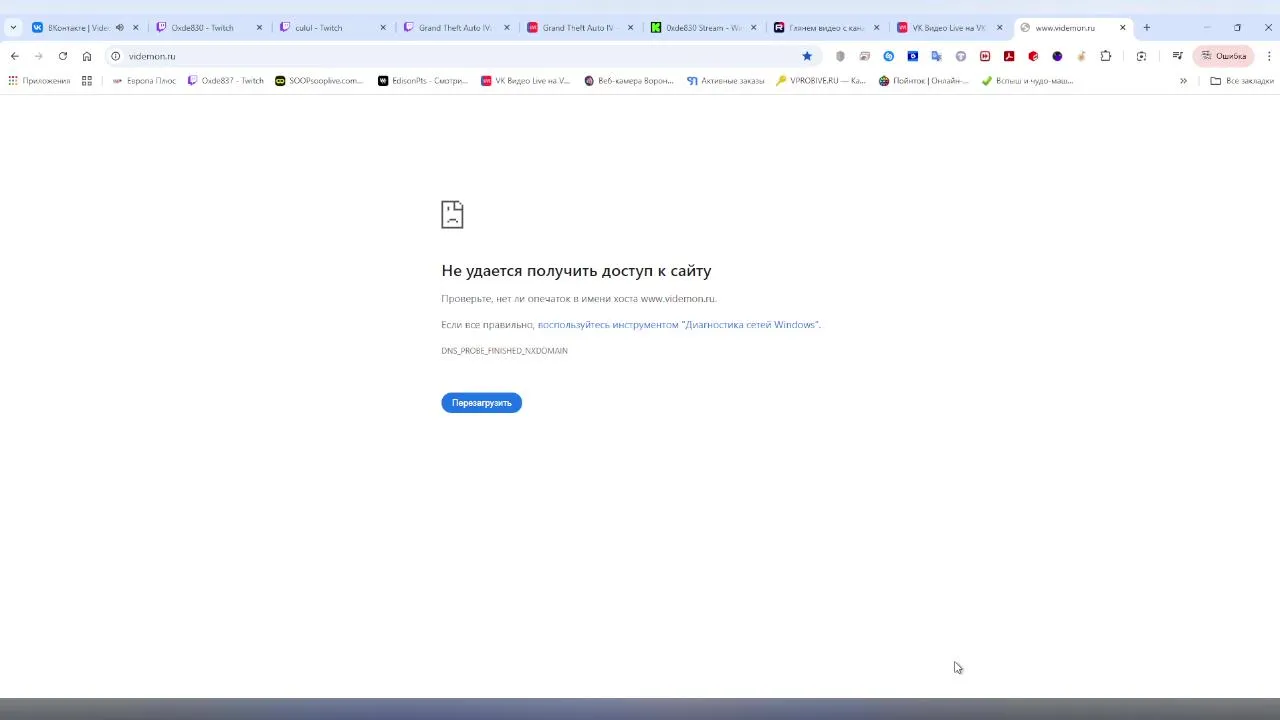Open the 0xde837 - Twitch bookmark

(x=226, y=81)
